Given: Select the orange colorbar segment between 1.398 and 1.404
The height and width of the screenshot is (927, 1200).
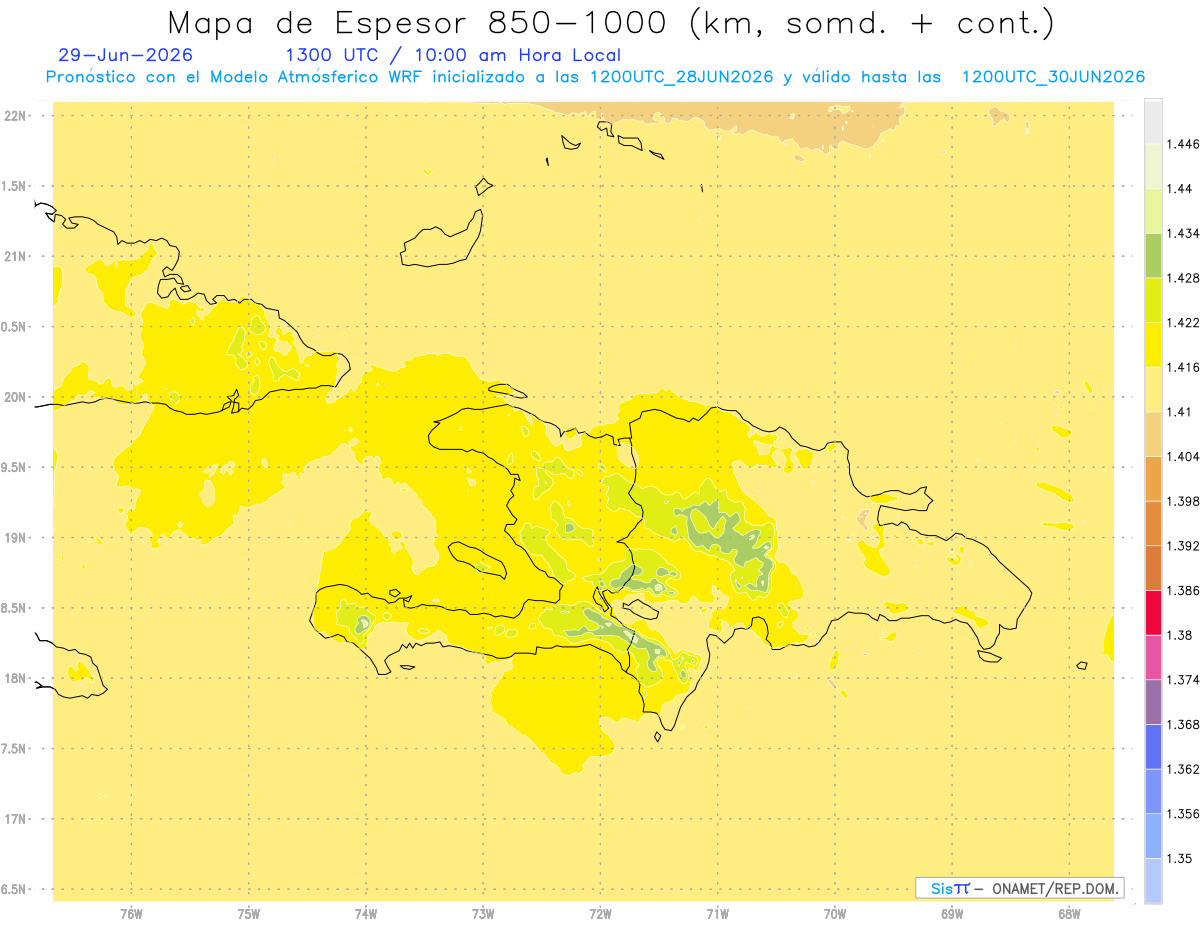Looking at the screenshot, I should (1153, 479).
